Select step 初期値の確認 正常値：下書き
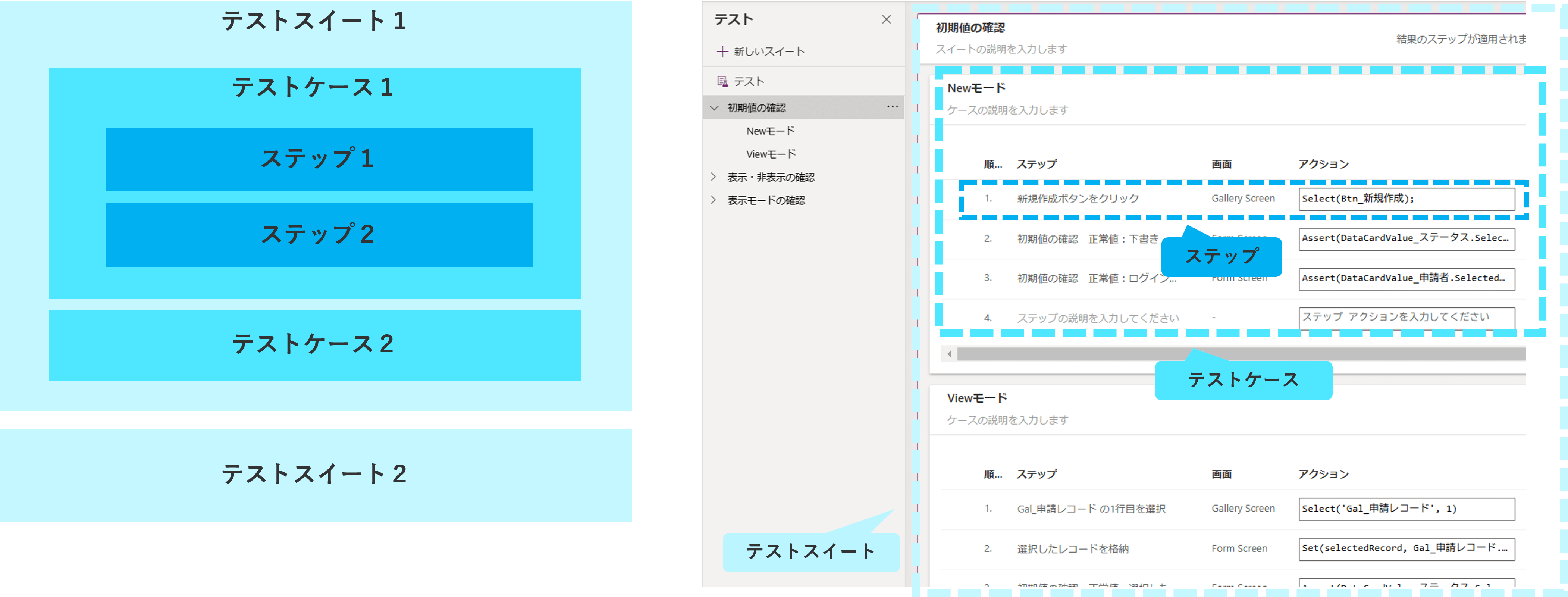Viewport: 1568px width, 597px height. coord(1088,239)
